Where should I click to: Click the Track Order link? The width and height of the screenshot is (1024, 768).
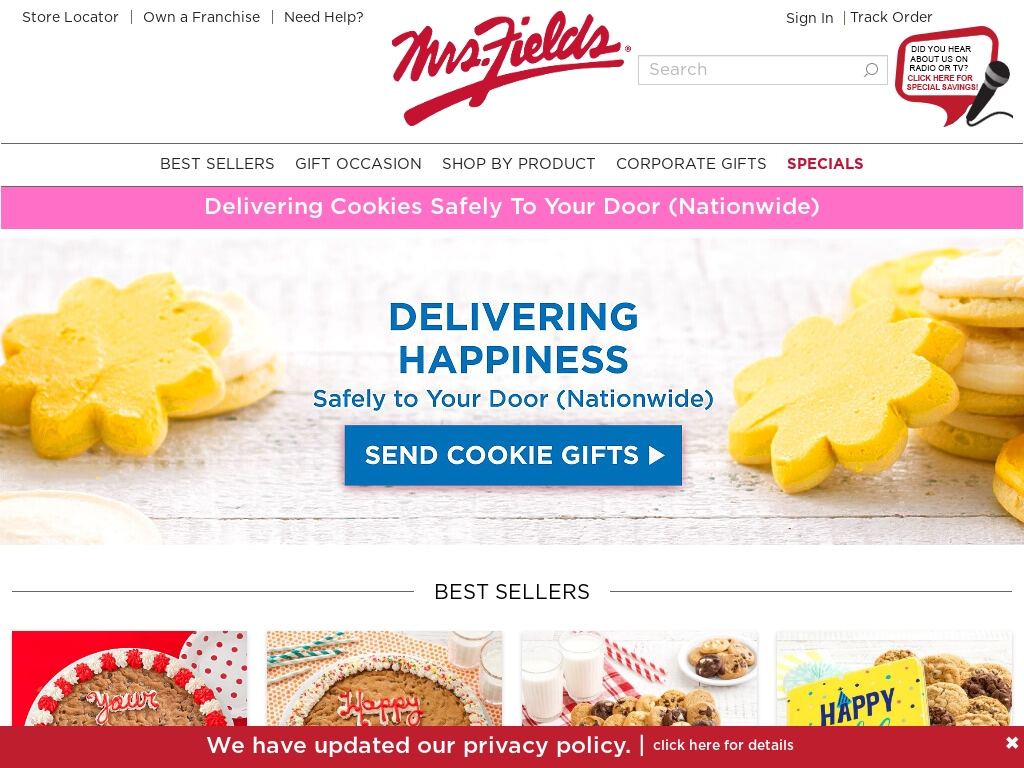click(x=891, y=17)
